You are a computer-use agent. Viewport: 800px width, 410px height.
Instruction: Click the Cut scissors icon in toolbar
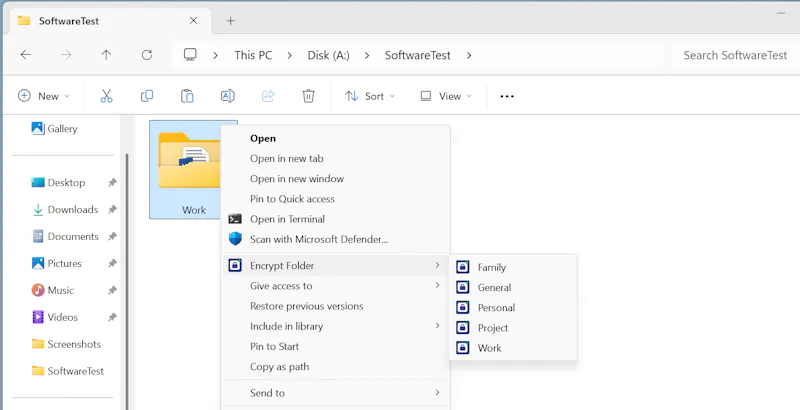click(x=106, y=96)
